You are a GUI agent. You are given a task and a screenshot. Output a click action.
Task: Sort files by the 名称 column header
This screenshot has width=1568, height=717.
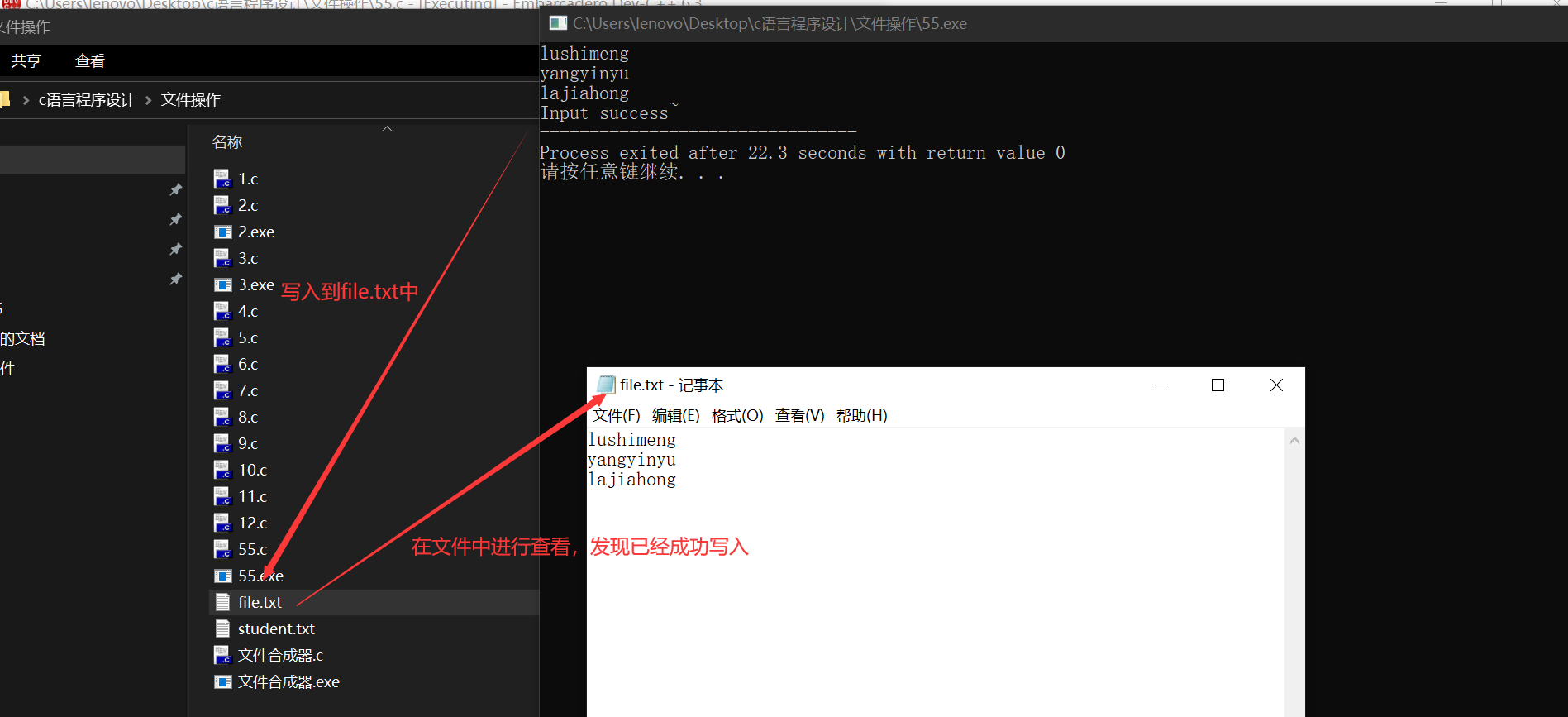[227, 142]
